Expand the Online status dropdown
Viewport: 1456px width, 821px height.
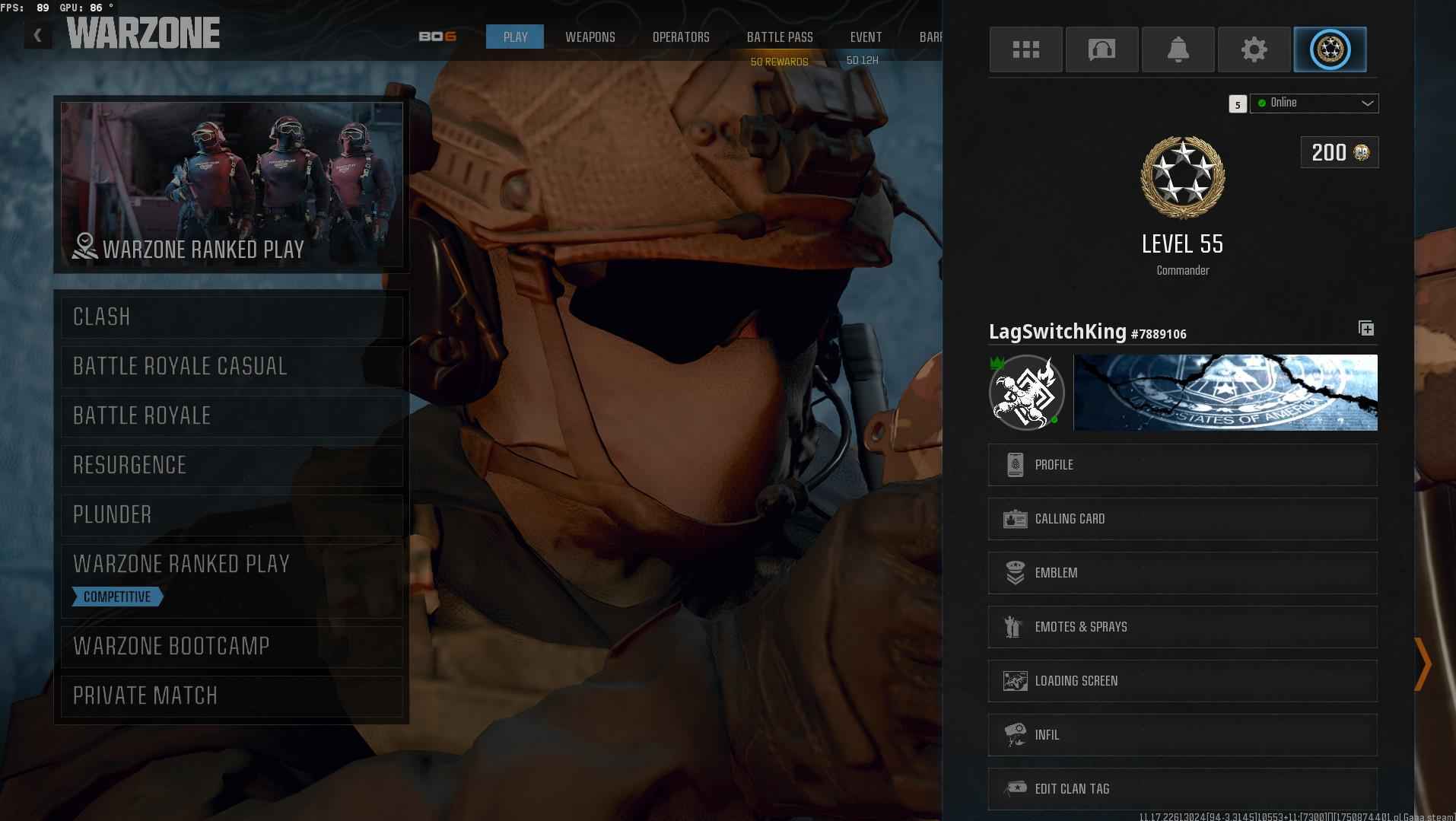[1314, 103]
